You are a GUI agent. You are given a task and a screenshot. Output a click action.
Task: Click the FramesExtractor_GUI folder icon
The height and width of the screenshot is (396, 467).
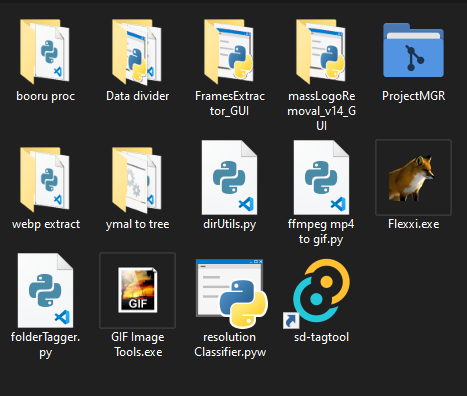coord(229,52)
